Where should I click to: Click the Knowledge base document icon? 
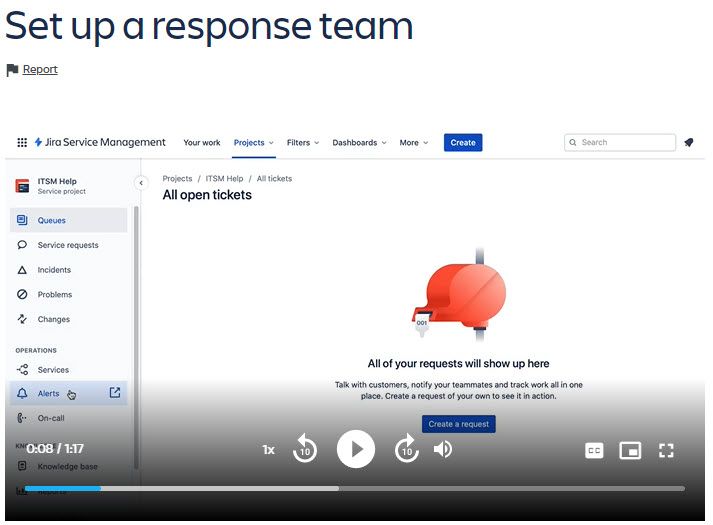(x=22, y=466)
